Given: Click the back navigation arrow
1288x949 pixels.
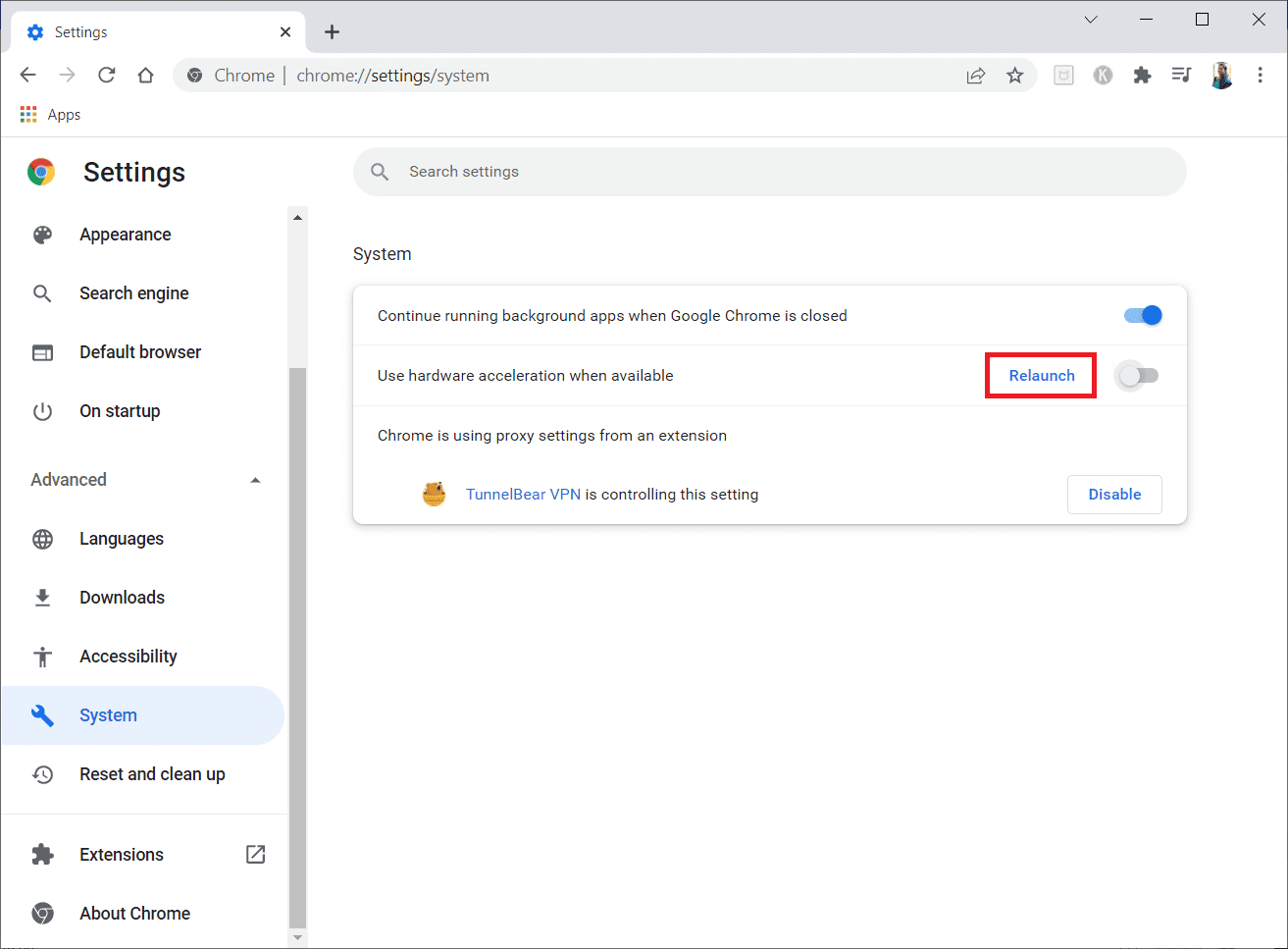Looking at the screenshot, I should click(x=27, y=75).
